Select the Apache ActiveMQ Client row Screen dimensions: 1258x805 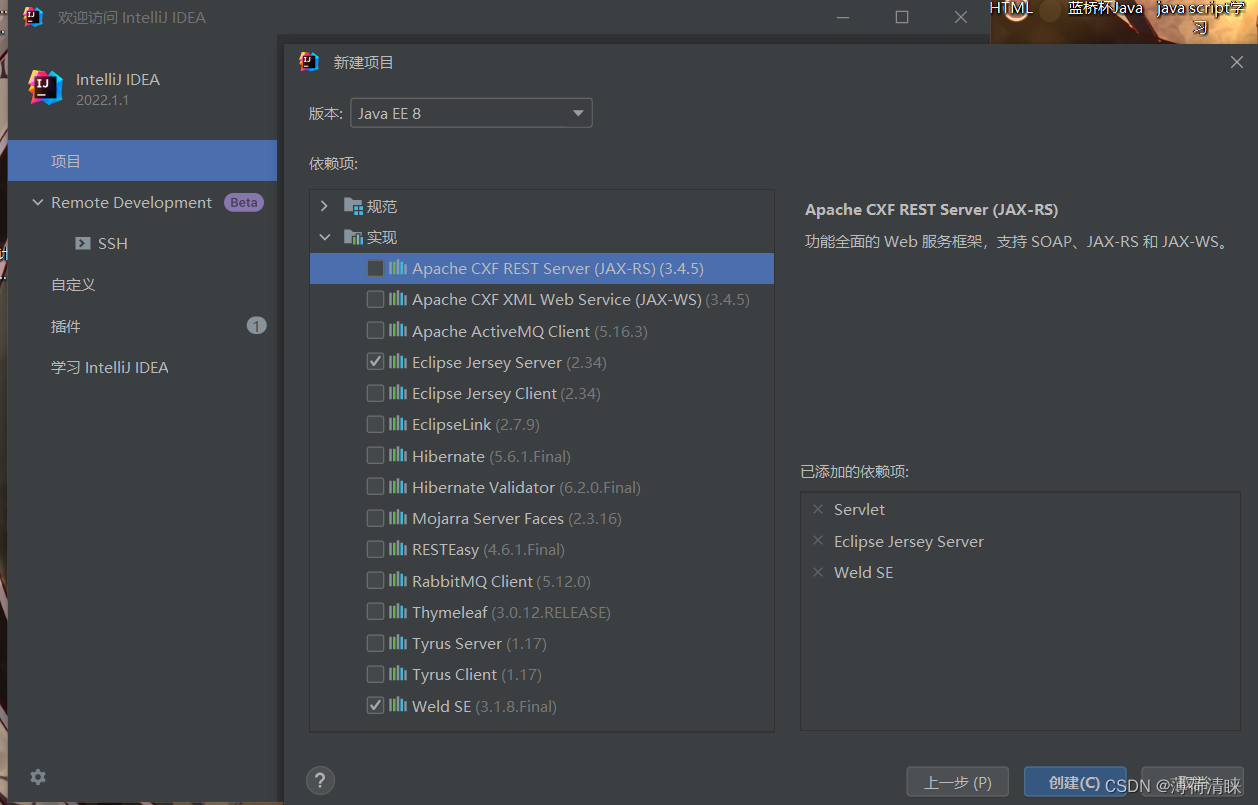(x=542, y=331)
